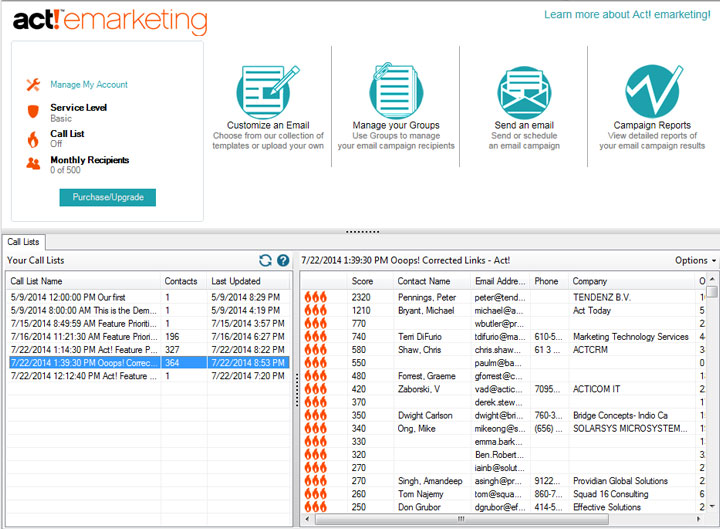Sort by the Last Updated column header
The height and width of the screenshot is (529, 720).
(x=248, y=281)
